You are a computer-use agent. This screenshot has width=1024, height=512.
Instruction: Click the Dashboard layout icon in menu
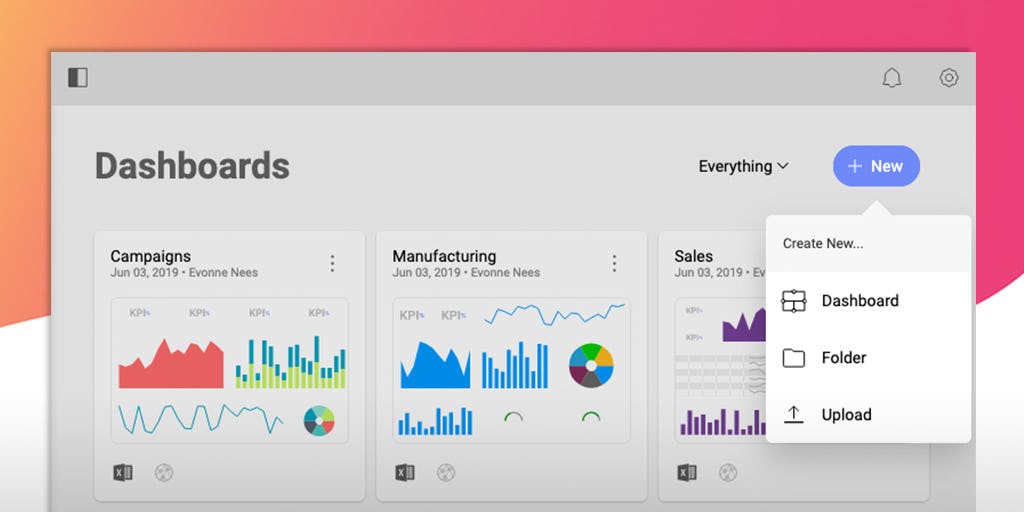click(x=793, y=301)
